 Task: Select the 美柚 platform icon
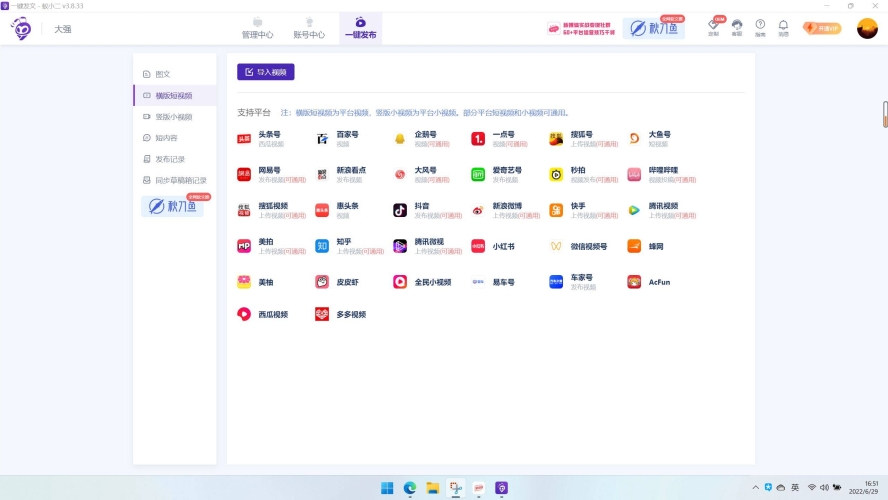point(244,281)
